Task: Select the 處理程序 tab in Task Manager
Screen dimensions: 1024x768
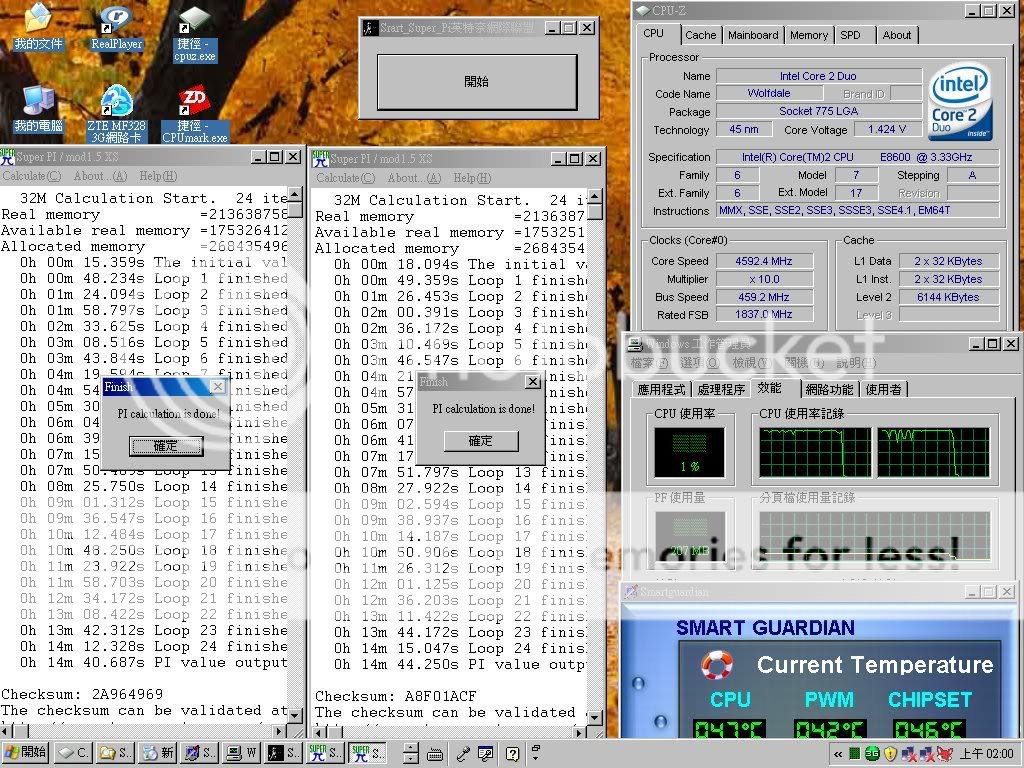Action: (720, 389)
